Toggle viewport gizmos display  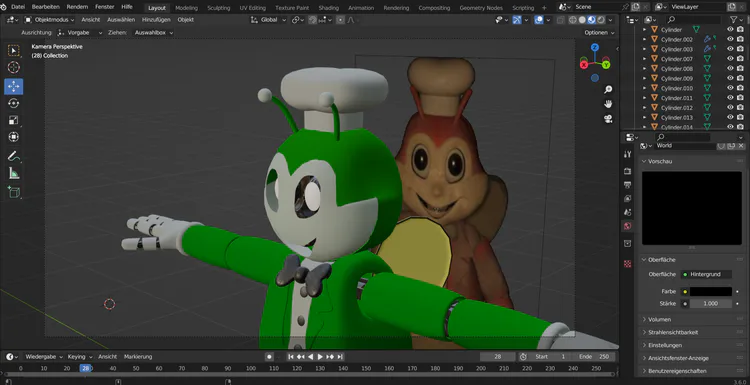coord(517,20)
